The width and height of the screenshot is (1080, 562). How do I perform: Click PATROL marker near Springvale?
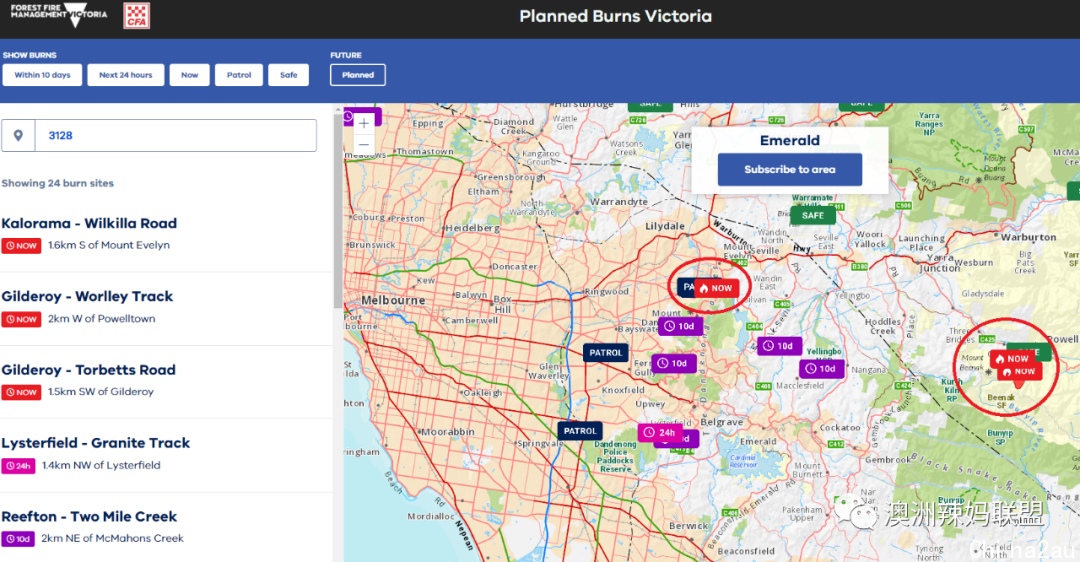(x=580, y=431)
